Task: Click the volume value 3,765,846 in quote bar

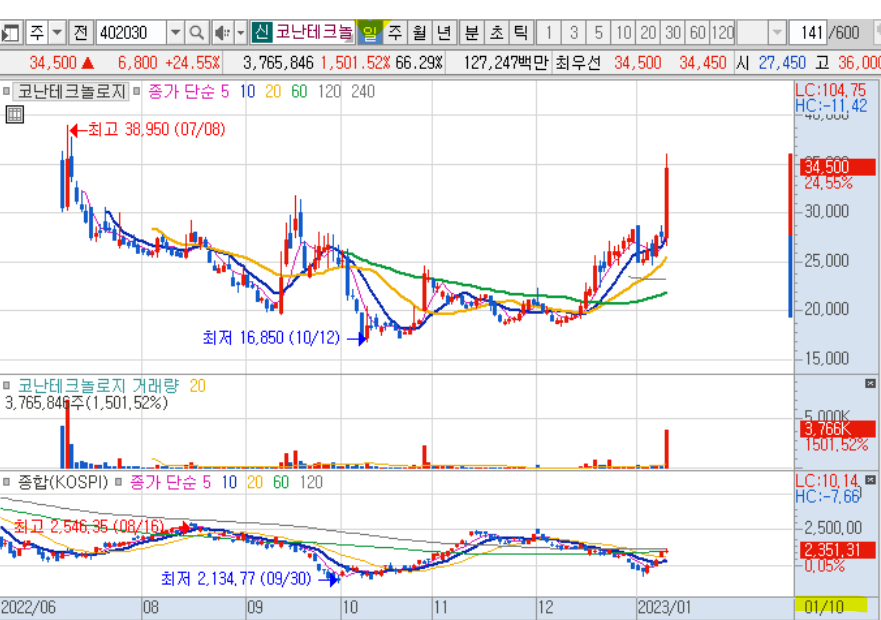Action: pos(278,63)
